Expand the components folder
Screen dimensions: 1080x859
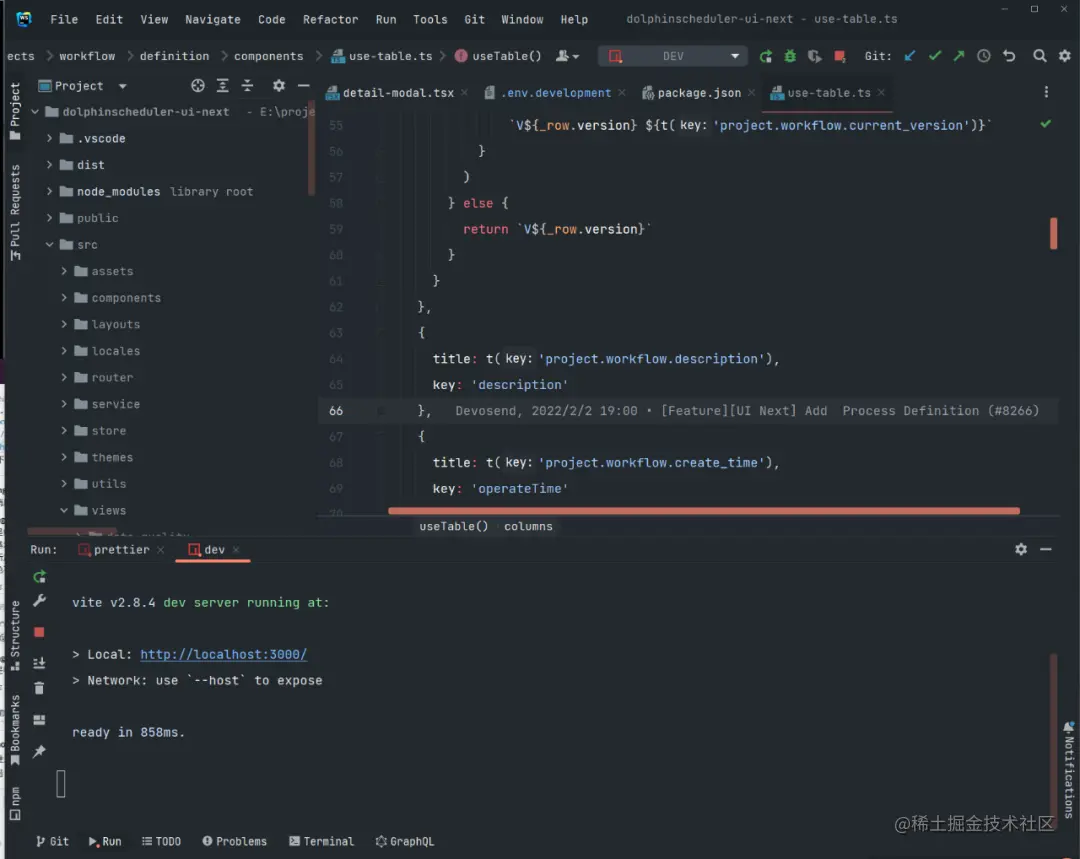click(x=64, y=298)
